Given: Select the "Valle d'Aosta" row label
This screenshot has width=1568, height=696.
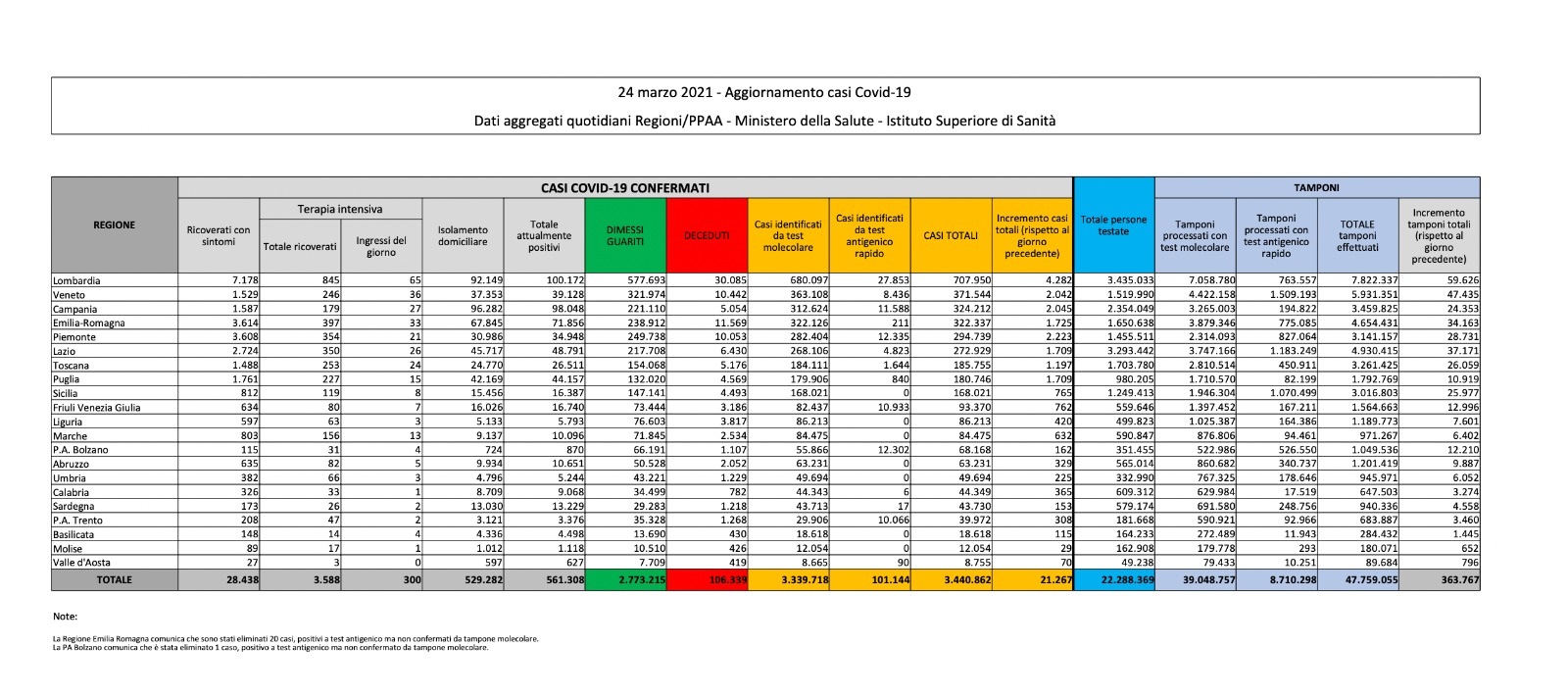Looking at the screenshot, I should tap(81, 563).
